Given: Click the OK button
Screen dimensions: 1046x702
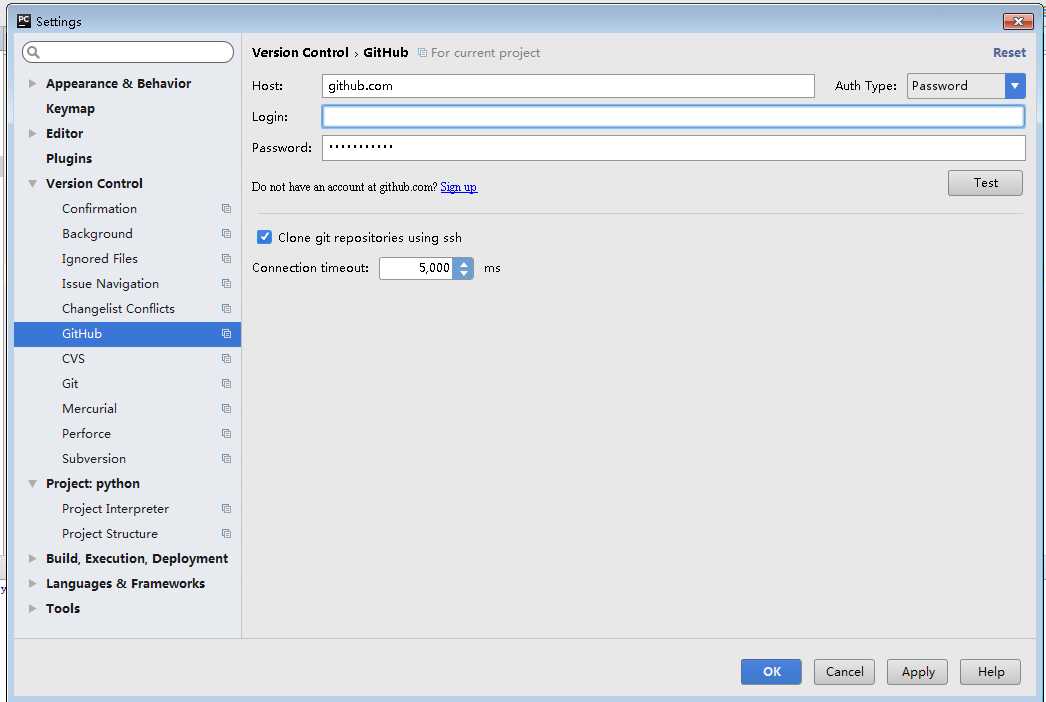Looking at the screenshot, I should (x=771, y=671).
